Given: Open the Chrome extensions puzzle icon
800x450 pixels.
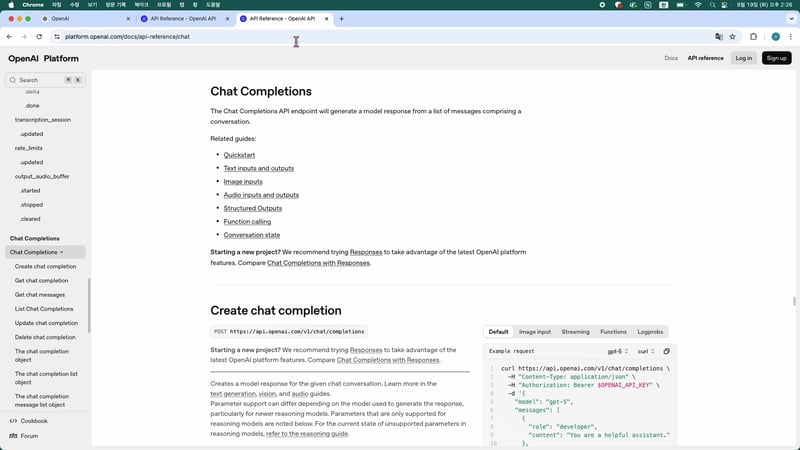Looking at the screenshot, I should point(754,37).
